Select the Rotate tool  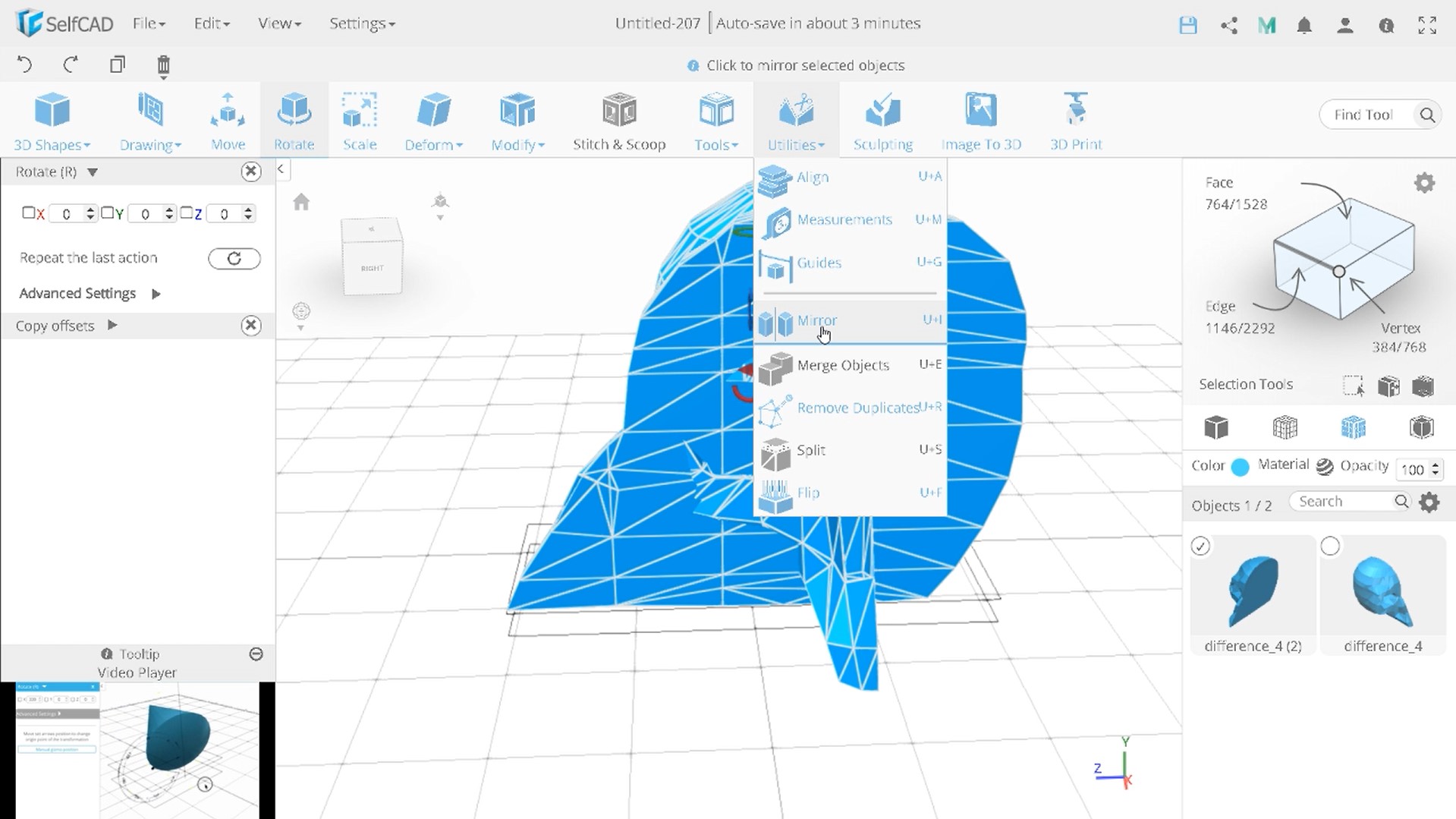coord(294,121)
